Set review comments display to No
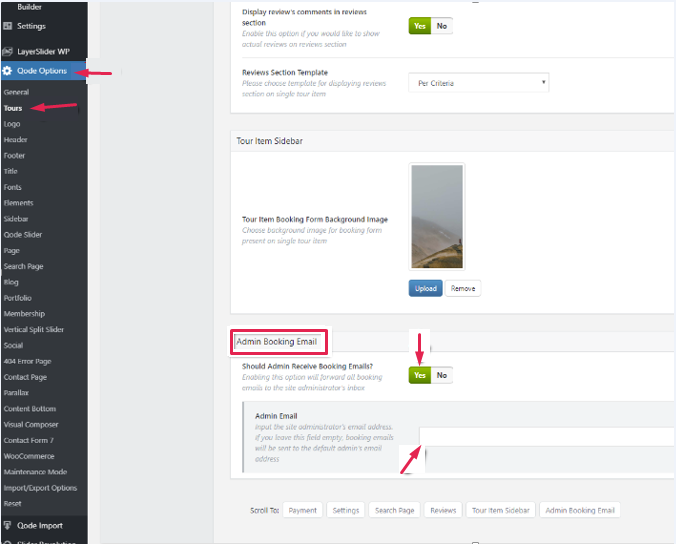Image resolution: width=676 pixels, height=544 pixels. point(441,26)
